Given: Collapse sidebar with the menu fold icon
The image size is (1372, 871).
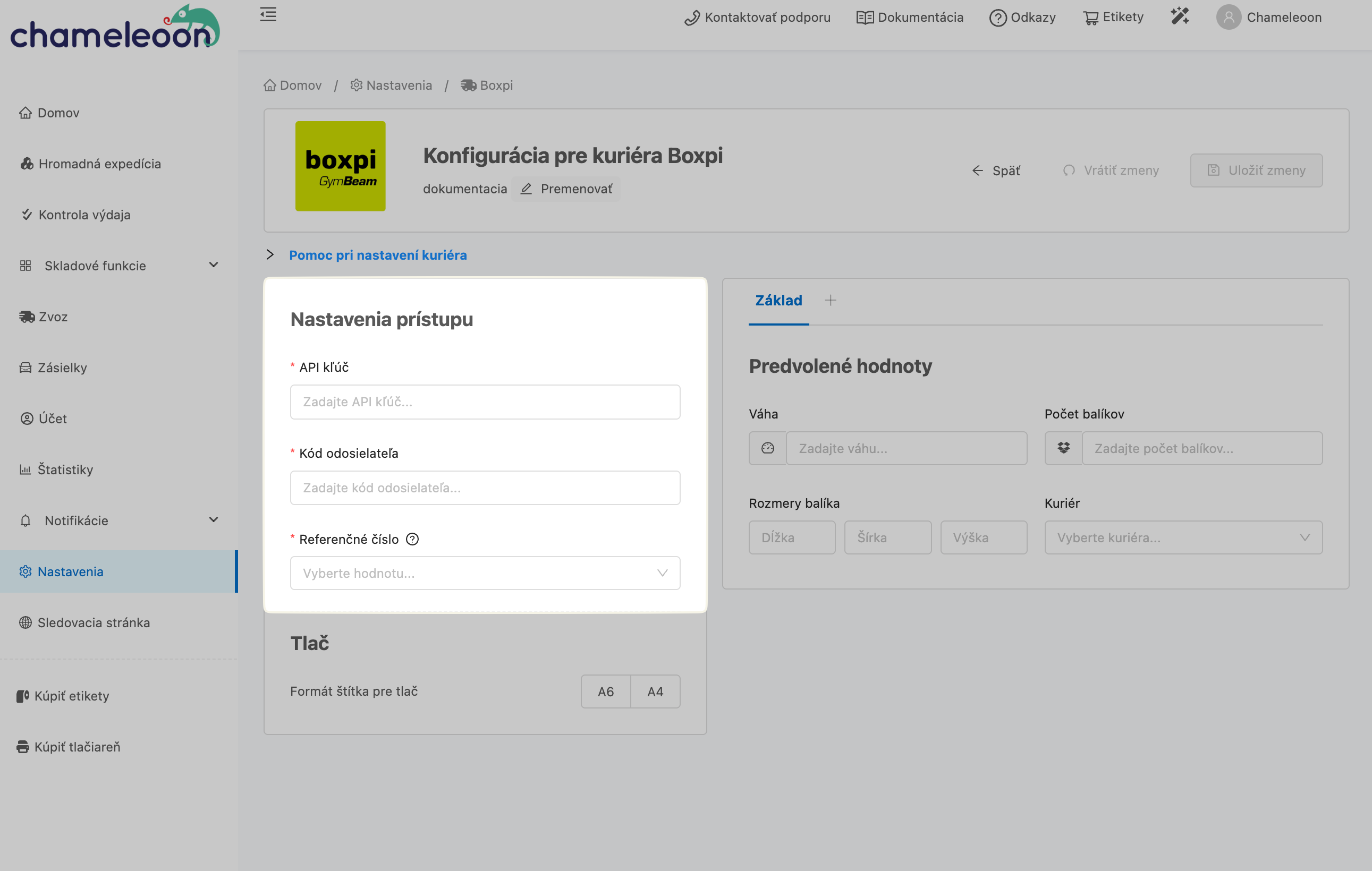Looking at the screenshot, I should (268, 15).
